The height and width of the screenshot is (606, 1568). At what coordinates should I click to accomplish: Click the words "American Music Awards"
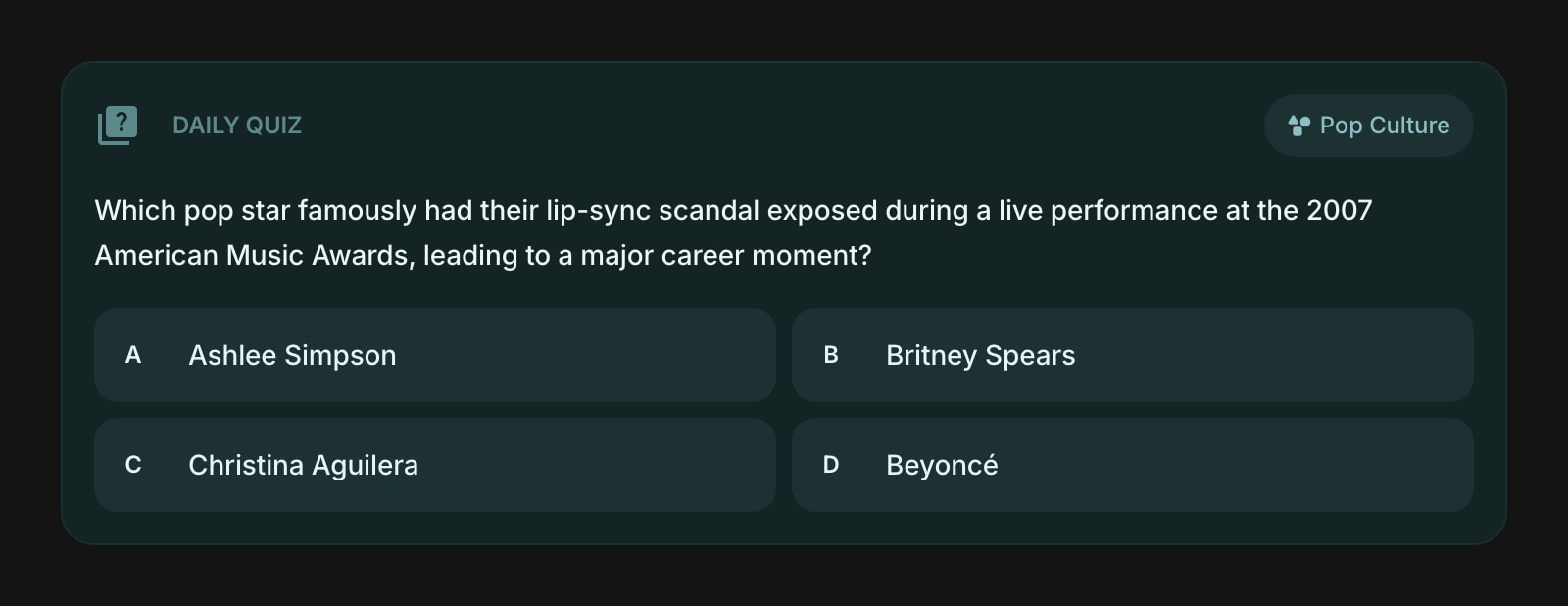click(254, 255)
